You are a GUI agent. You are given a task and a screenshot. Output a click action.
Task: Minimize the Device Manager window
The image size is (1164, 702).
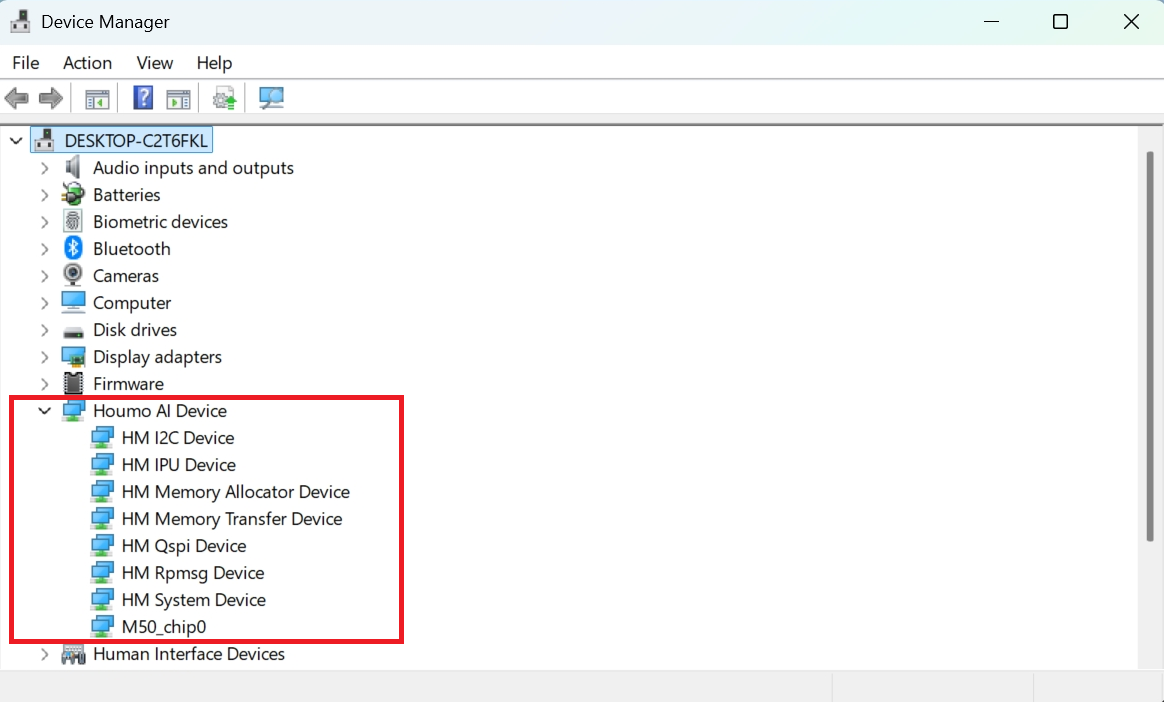pyautogui.click(x=991, y=22)
